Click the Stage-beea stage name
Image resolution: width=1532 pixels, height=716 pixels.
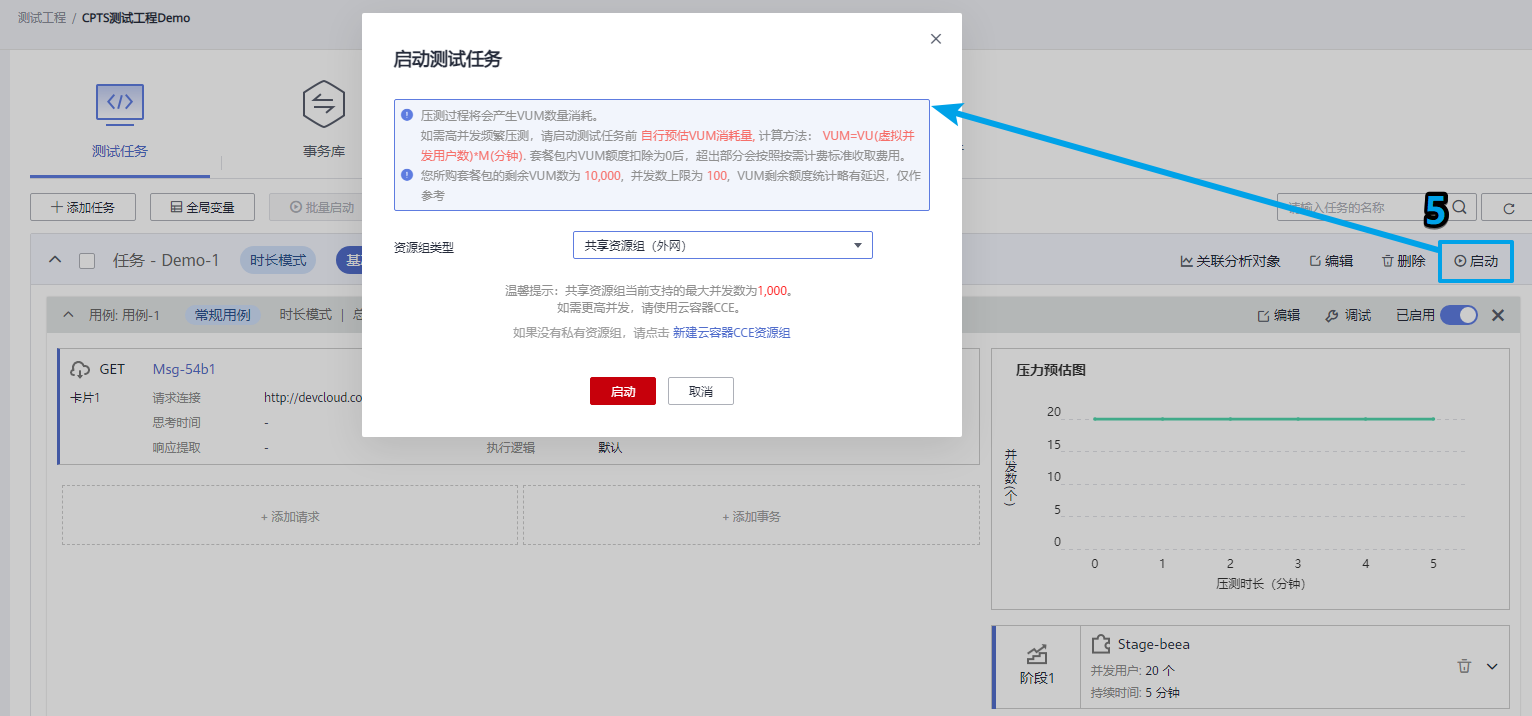1154,644
